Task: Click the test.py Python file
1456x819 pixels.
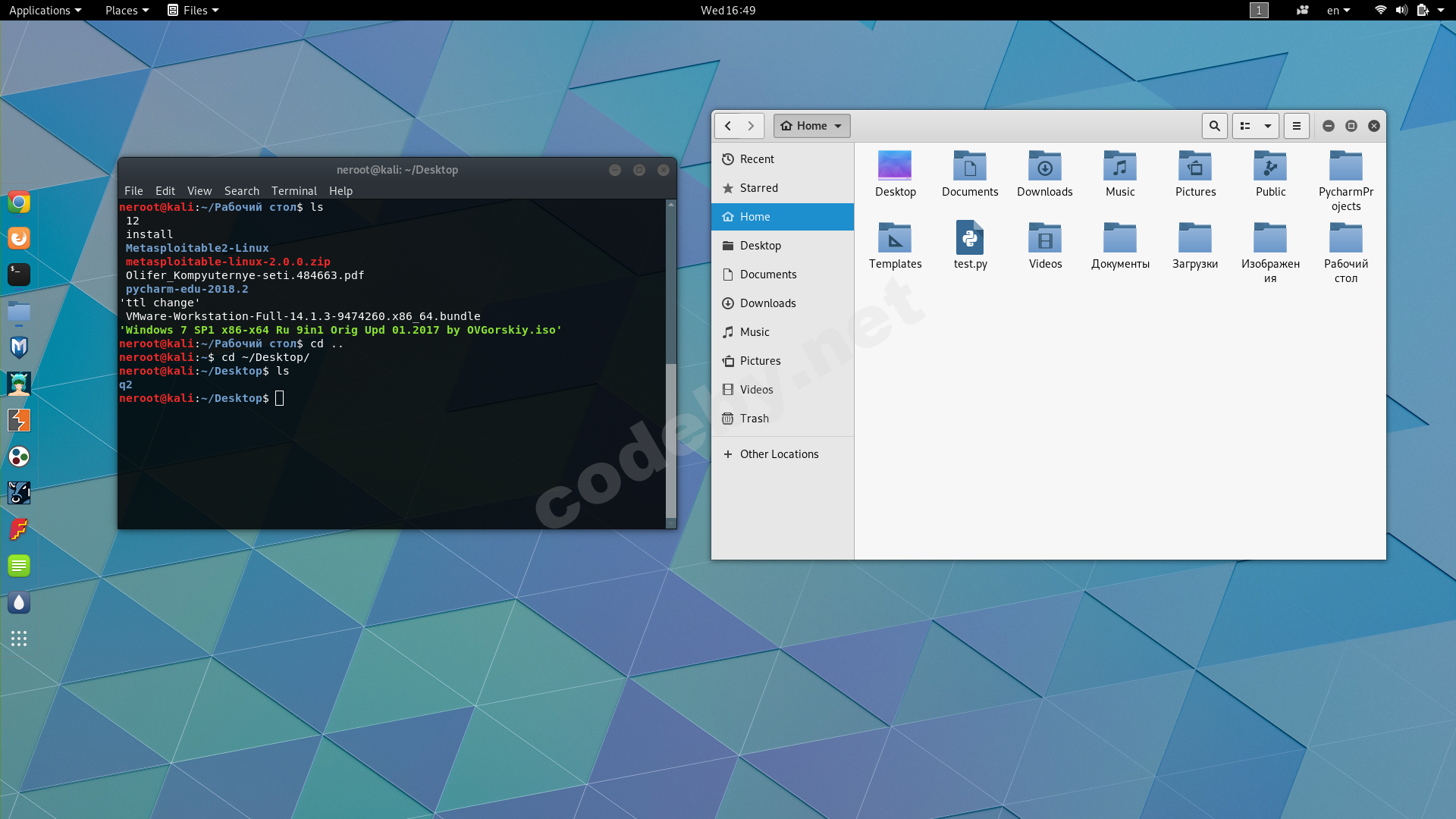Action: click(970, 246)
